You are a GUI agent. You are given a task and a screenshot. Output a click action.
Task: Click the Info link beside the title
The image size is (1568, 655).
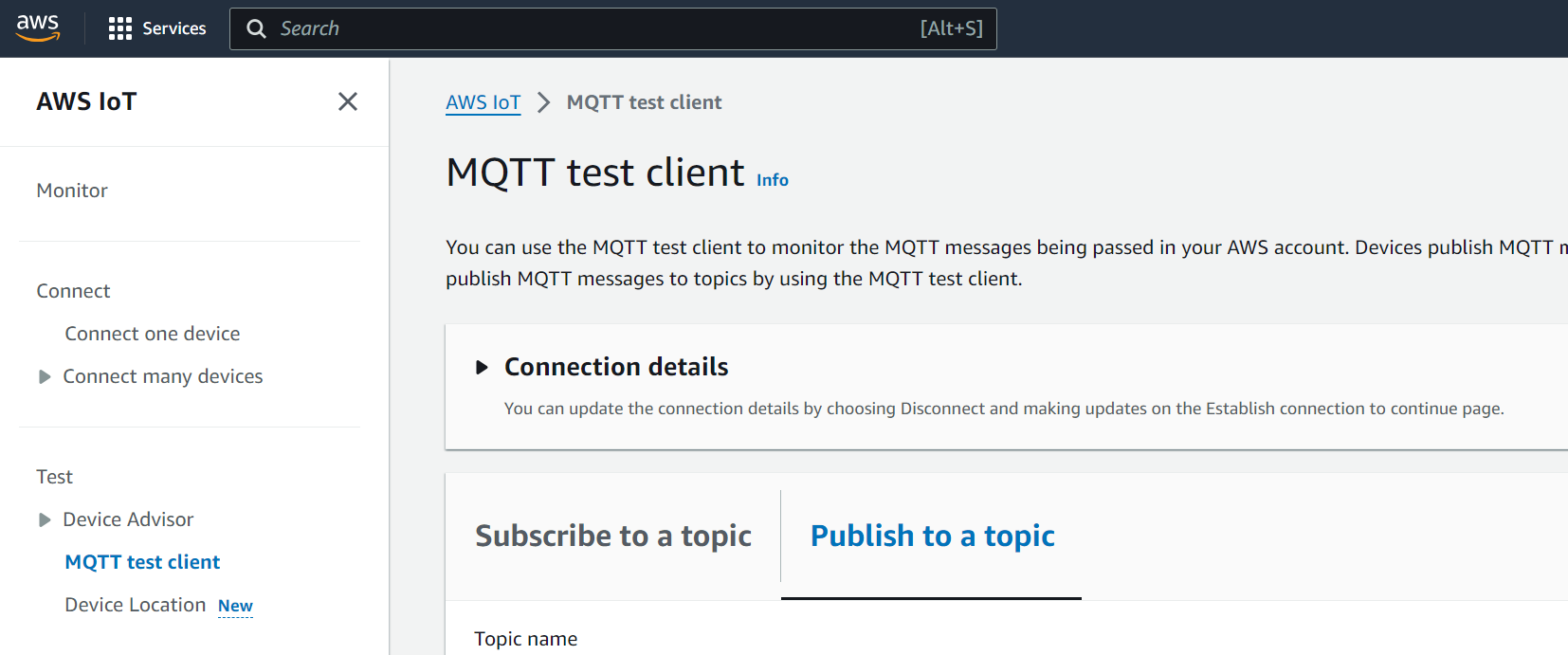772,180
